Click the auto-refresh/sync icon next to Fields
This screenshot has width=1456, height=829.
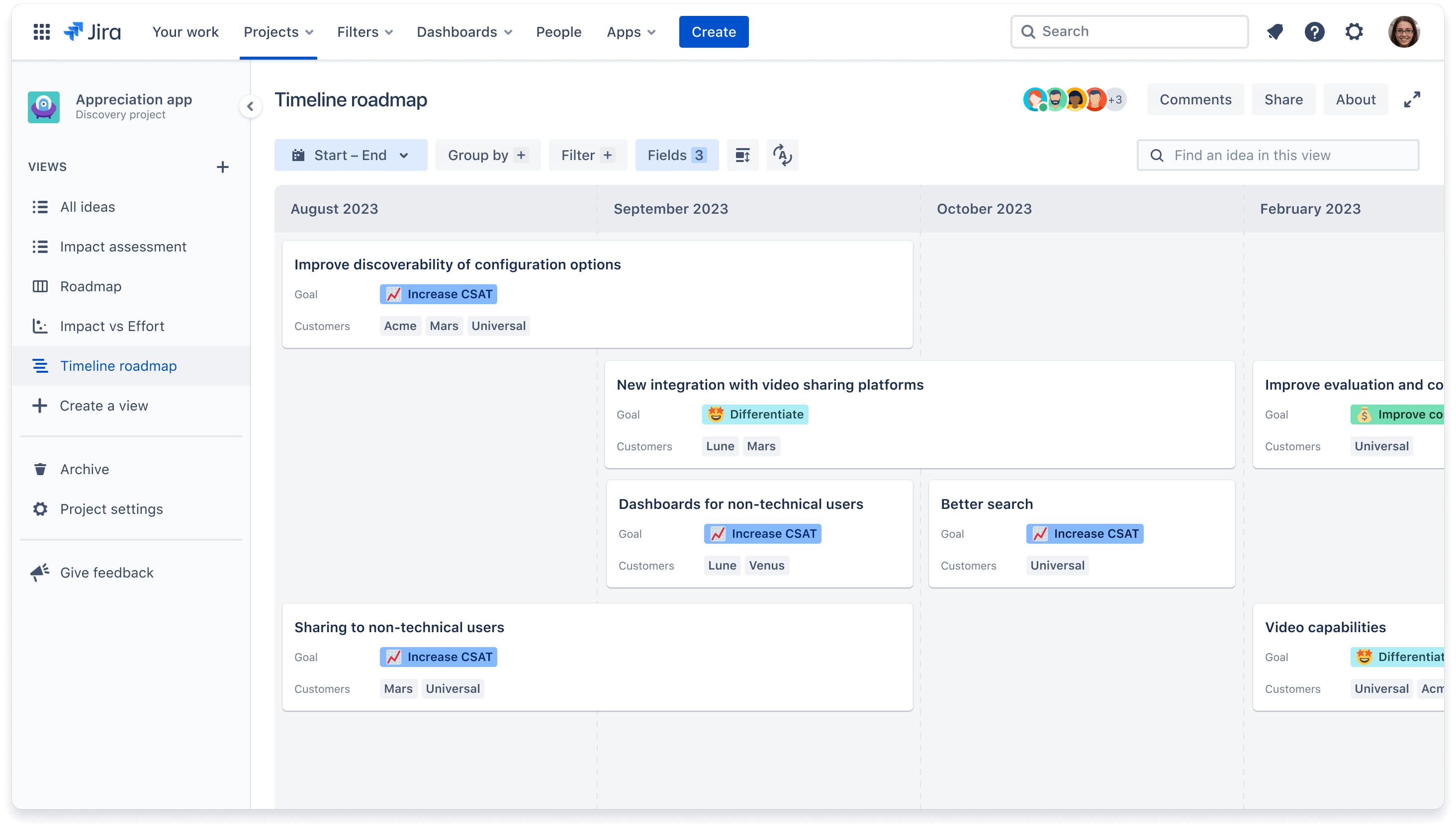tap(783, 155)
